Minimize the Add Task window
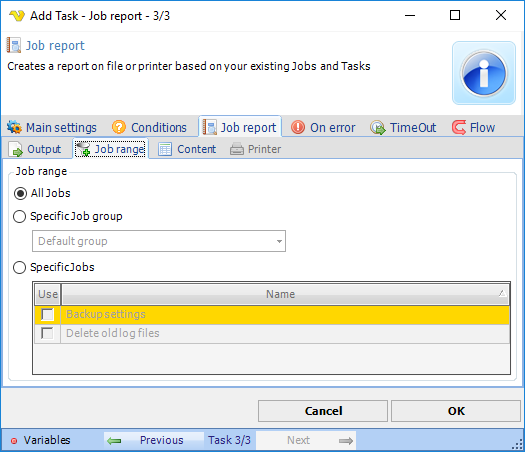 click(410, 15)
